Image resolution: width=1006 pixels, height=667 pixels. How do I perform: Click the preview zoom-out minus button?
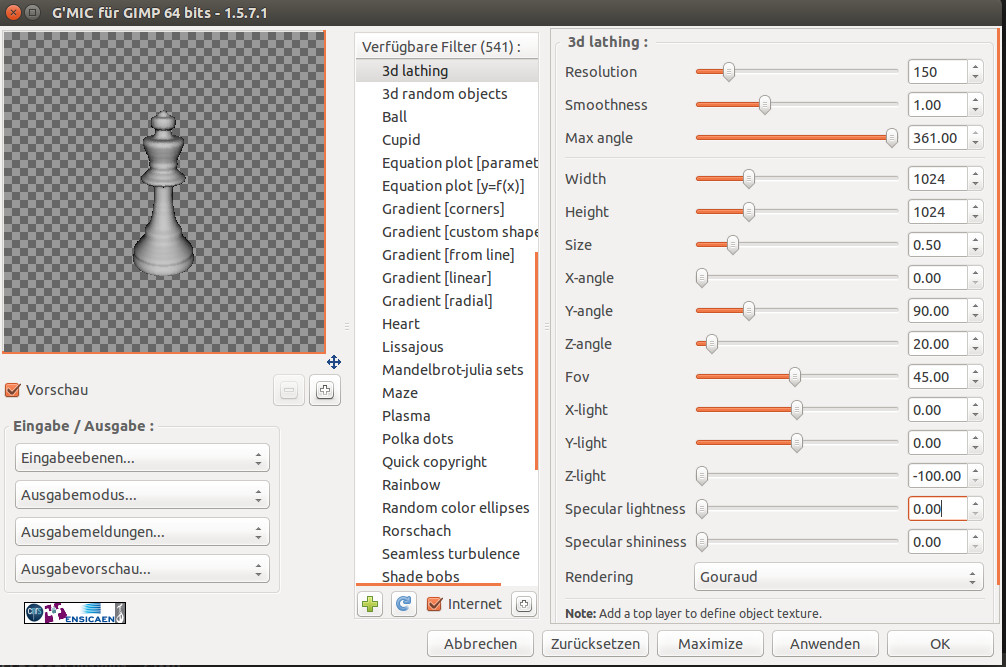point(289,391)
